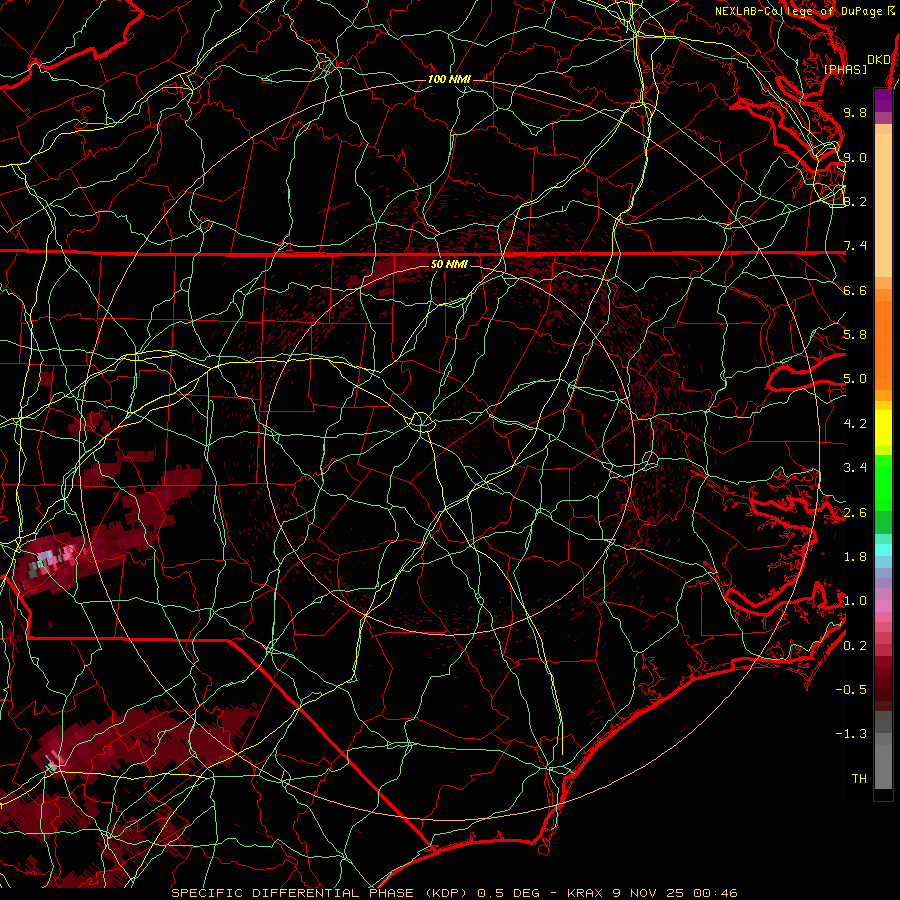The image size is (900, 900).
Task: Click the -1.3 scale value
Action: pos(851,734)
